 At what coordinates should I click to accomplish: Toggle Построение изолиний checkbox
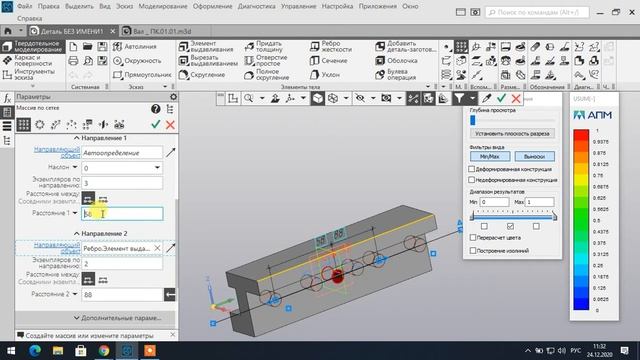(x=473, y=251)
